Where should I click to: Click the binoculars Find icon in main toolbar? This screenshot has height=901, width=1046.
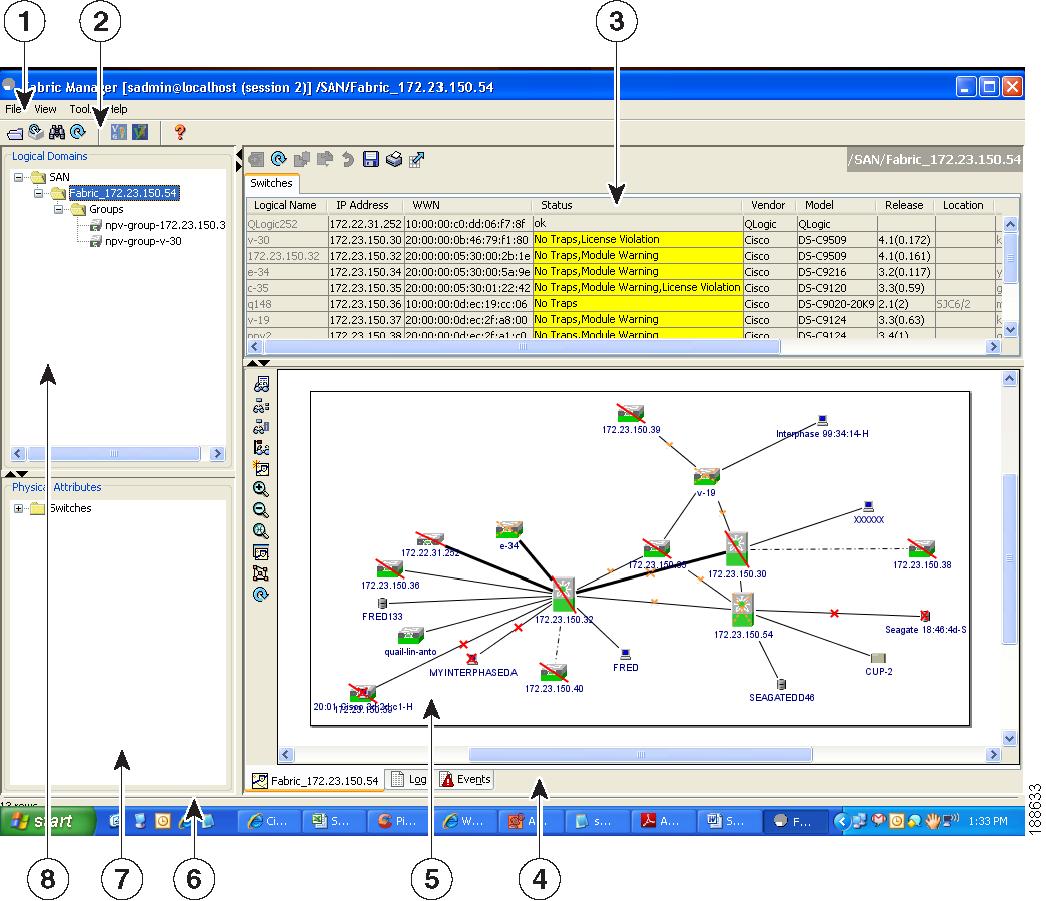point(57,132)
